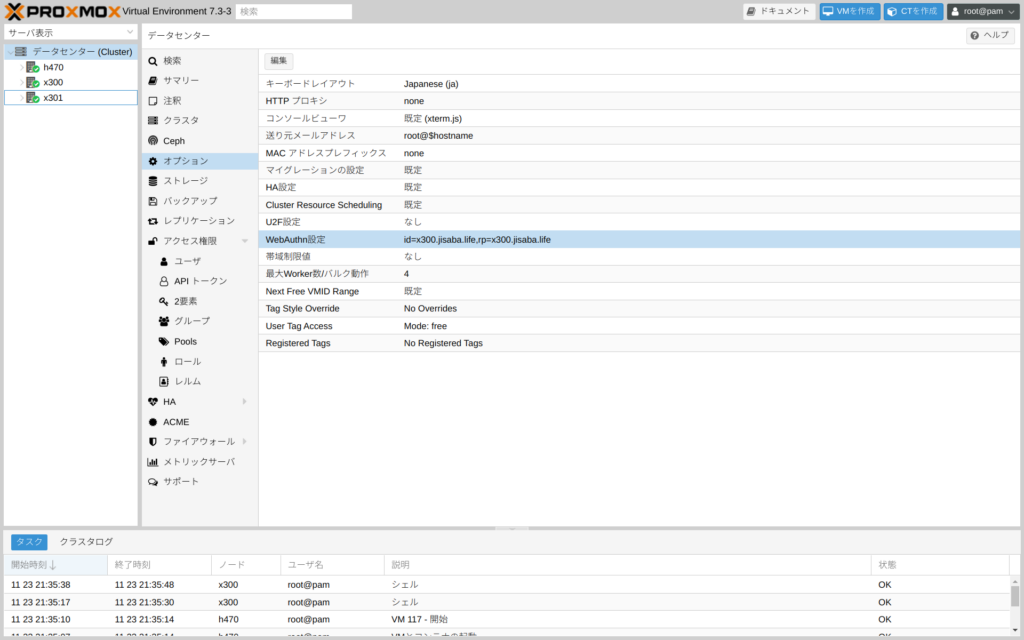Sort by 開始時刻 column header
Viewport: 1024px width, 640px height.
(34, 565)
